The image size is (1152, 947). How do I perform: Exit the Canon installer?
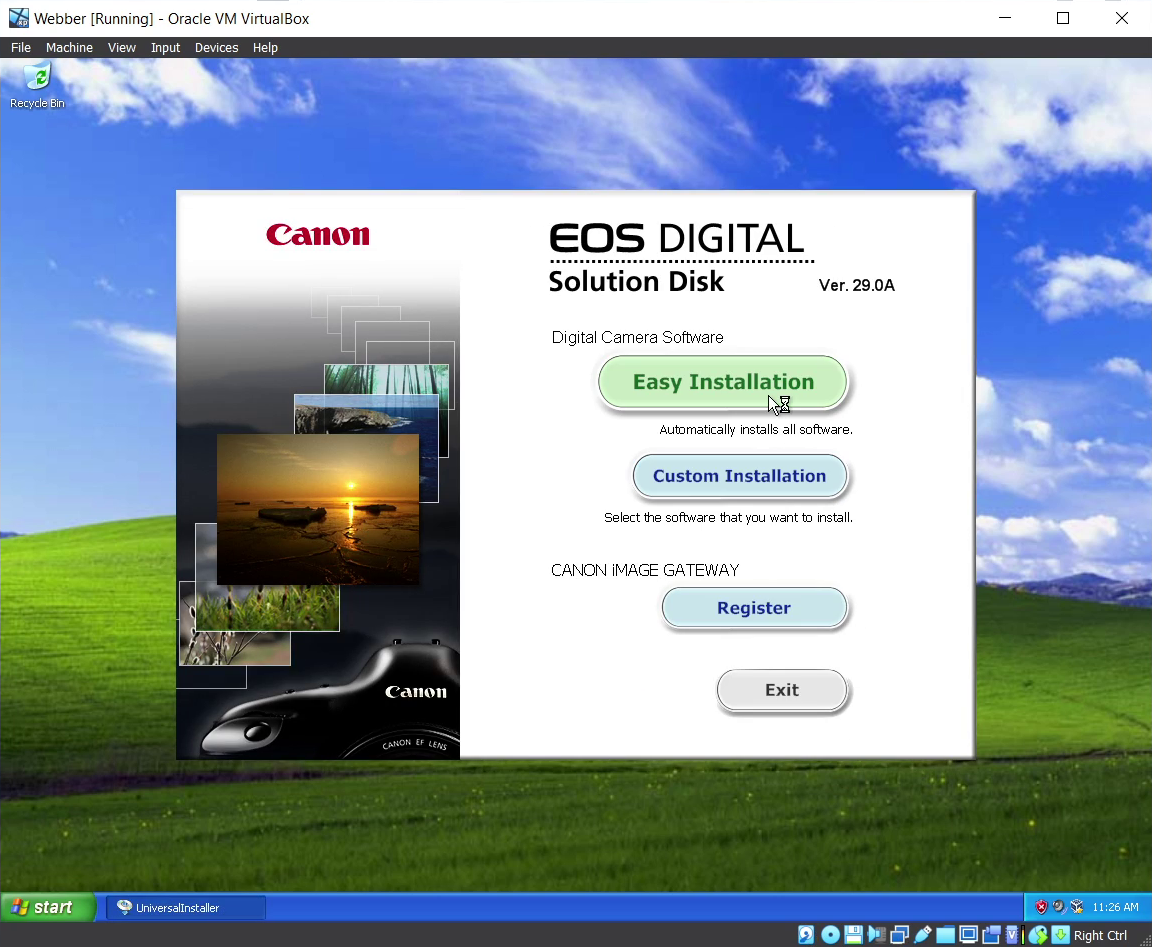[x=781, y=690]
